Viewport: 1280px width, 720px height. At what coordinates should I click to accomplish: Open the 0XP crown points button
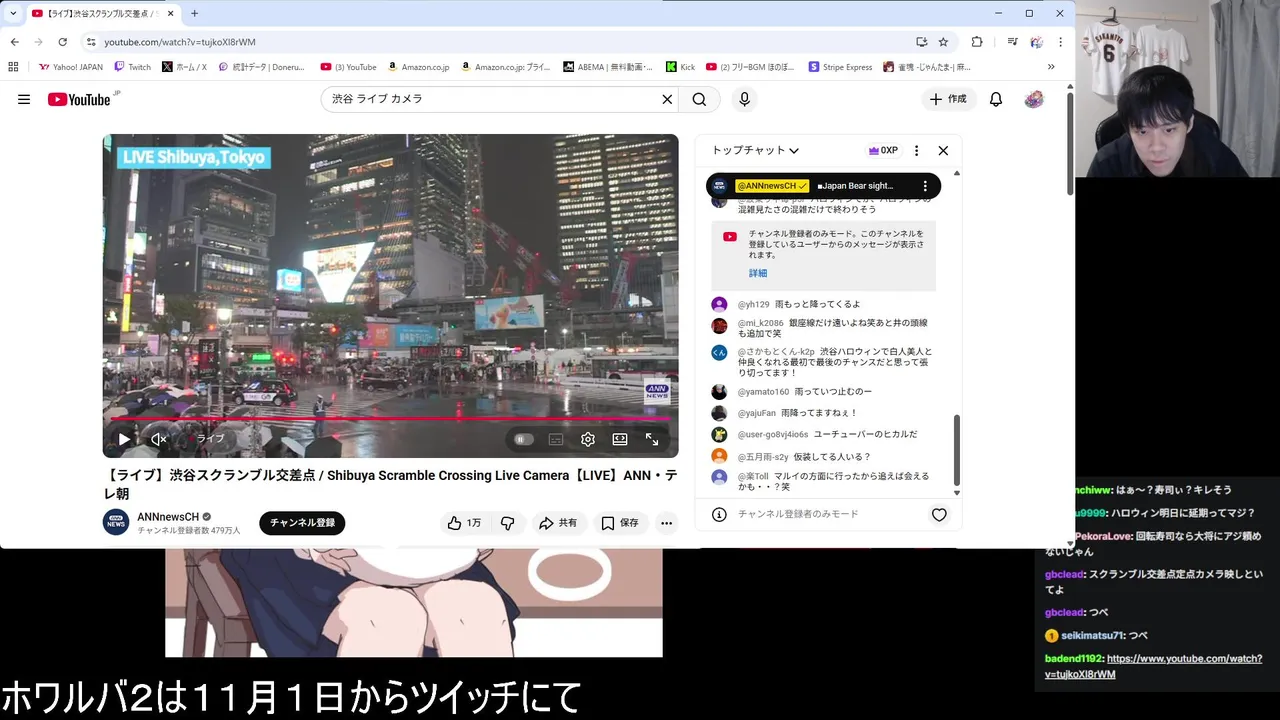coord(883,151)
